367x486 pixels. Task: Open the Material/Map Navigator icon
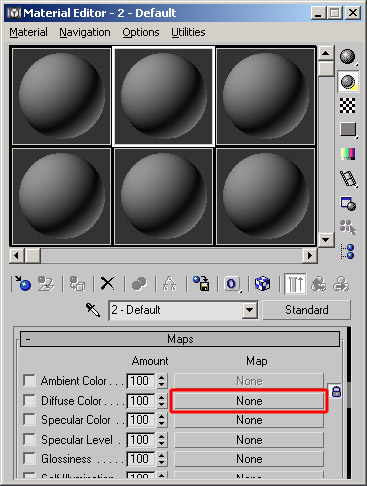coord(348,252)
